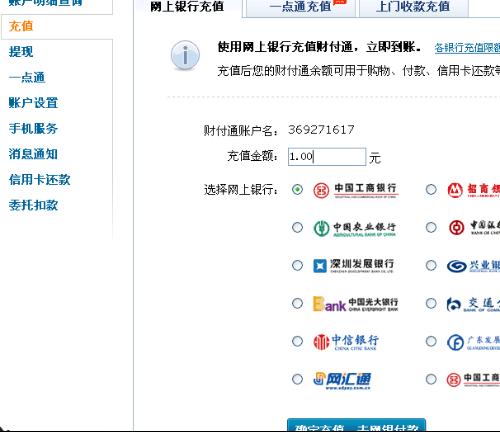
Task: Open 信用卡还款 in the sidebar
Action: 39,180
